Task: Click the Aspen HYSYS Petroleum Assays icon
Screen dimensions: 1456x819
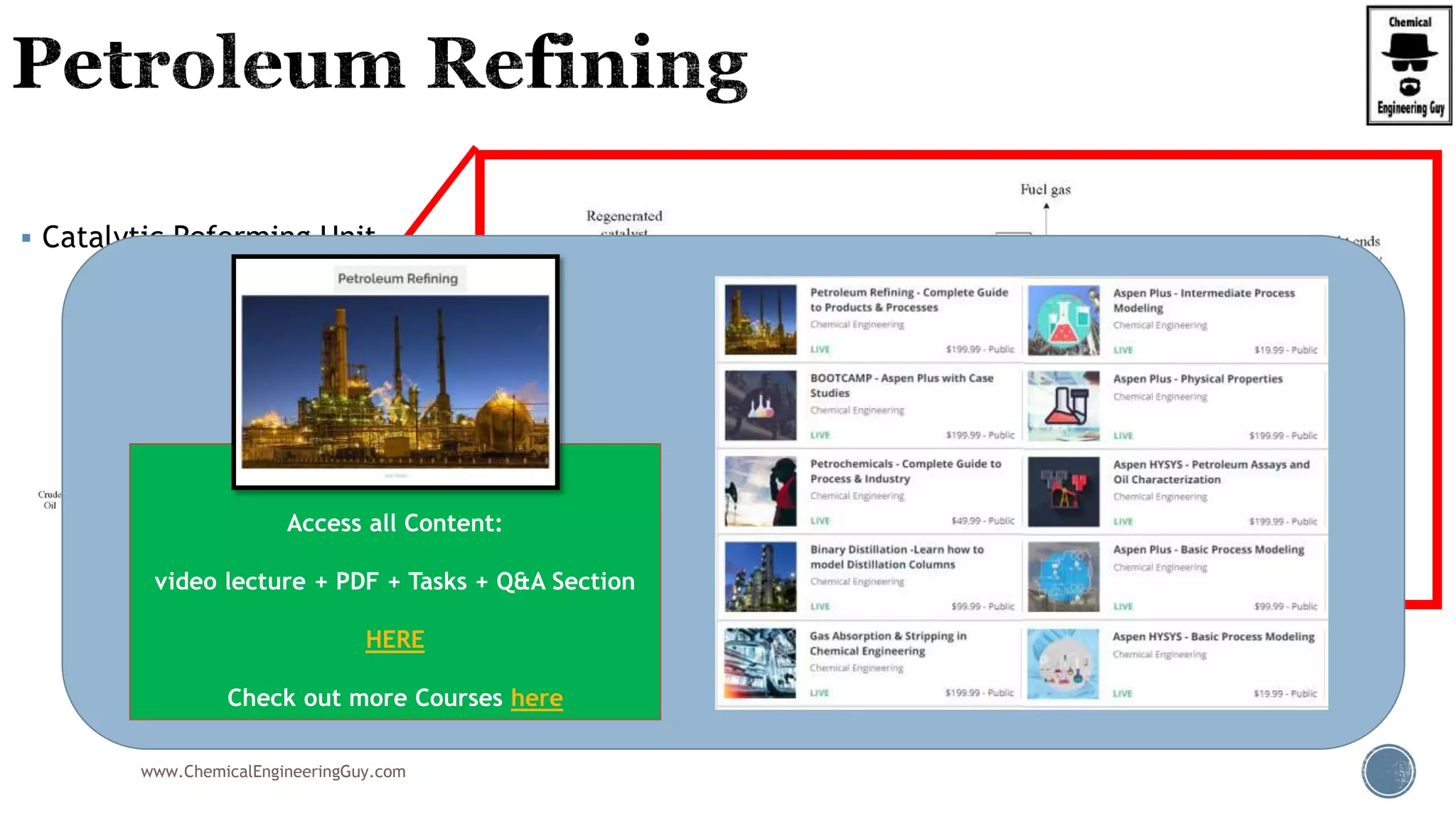Action: click(x=1064, y=492)
